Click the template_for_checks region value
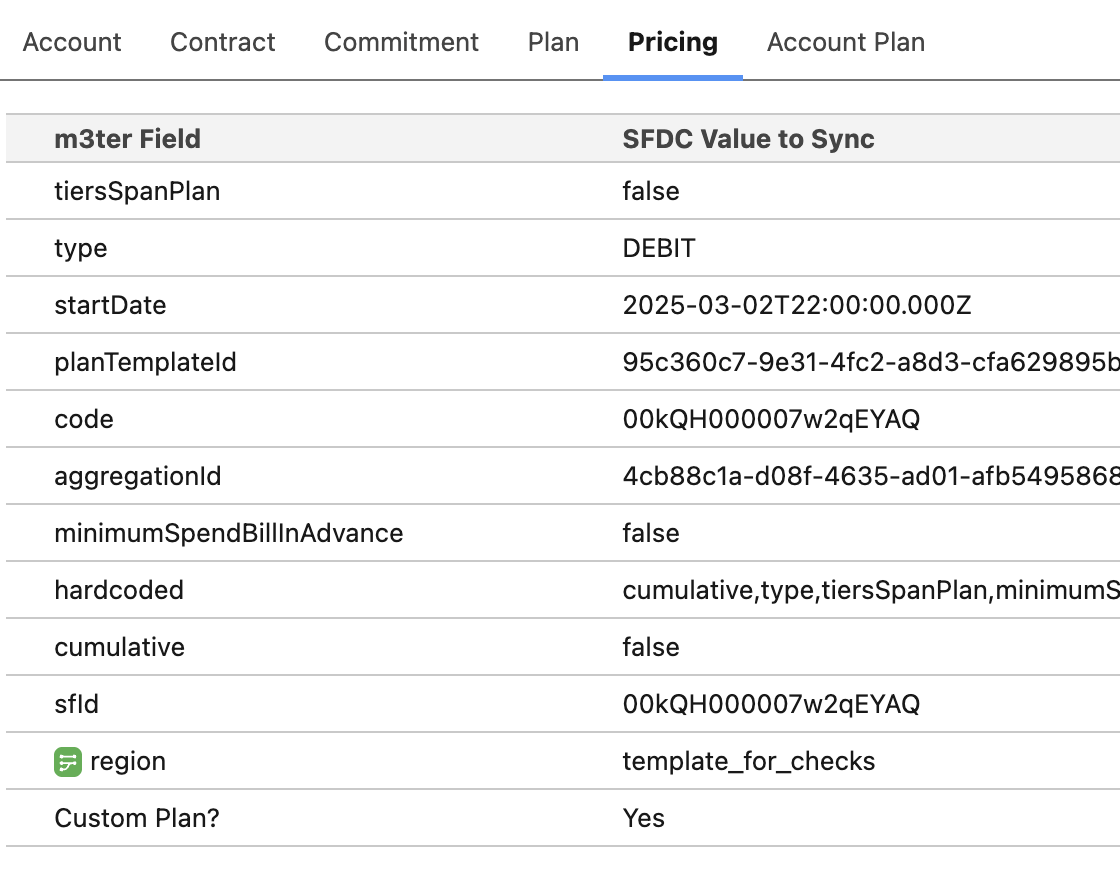The image size is (1120, 876). (x=749, y=762)
